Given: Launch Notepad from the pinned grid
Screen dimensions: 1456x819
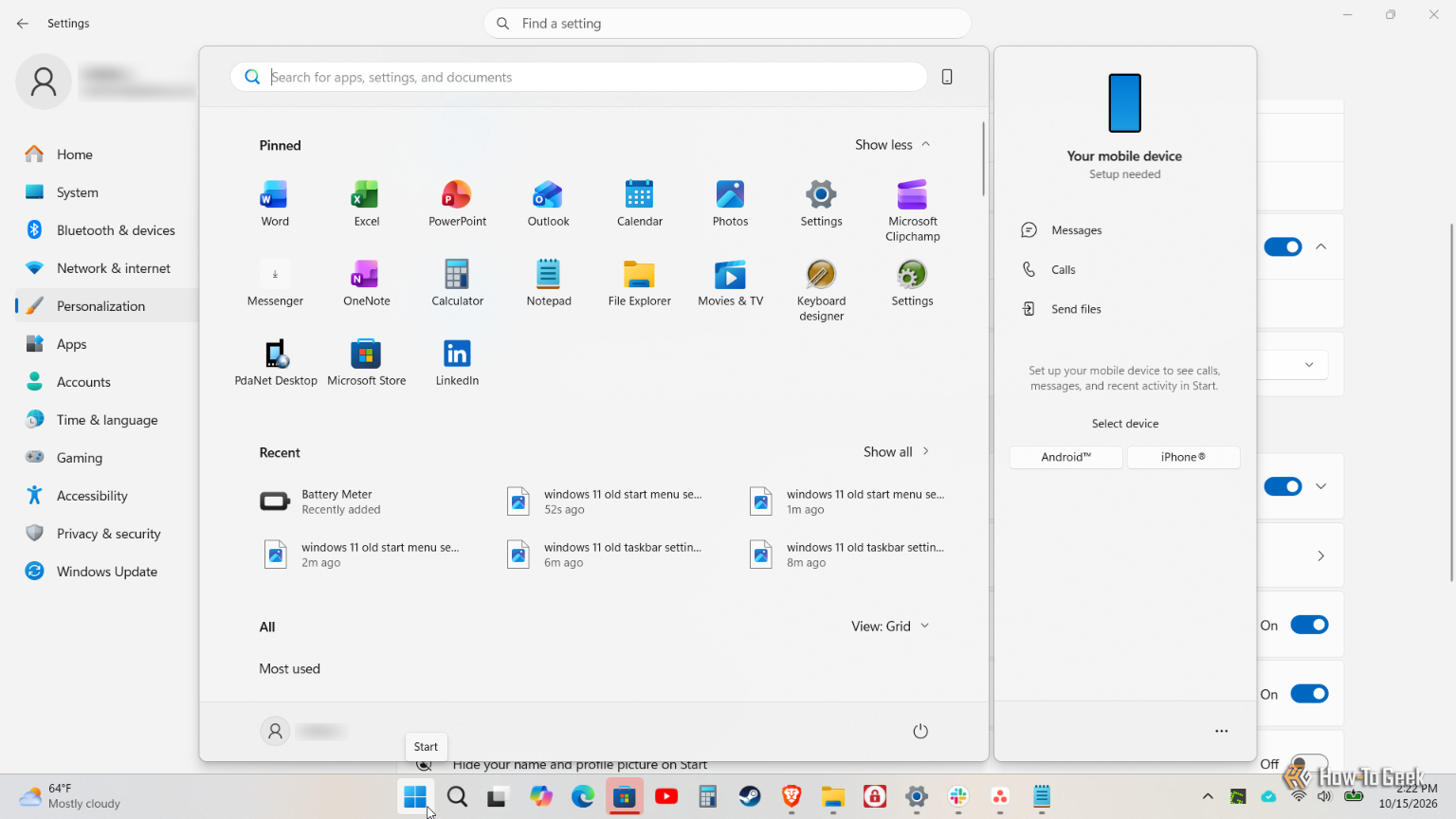Looking at the screenshot, I should click(549, 282).
